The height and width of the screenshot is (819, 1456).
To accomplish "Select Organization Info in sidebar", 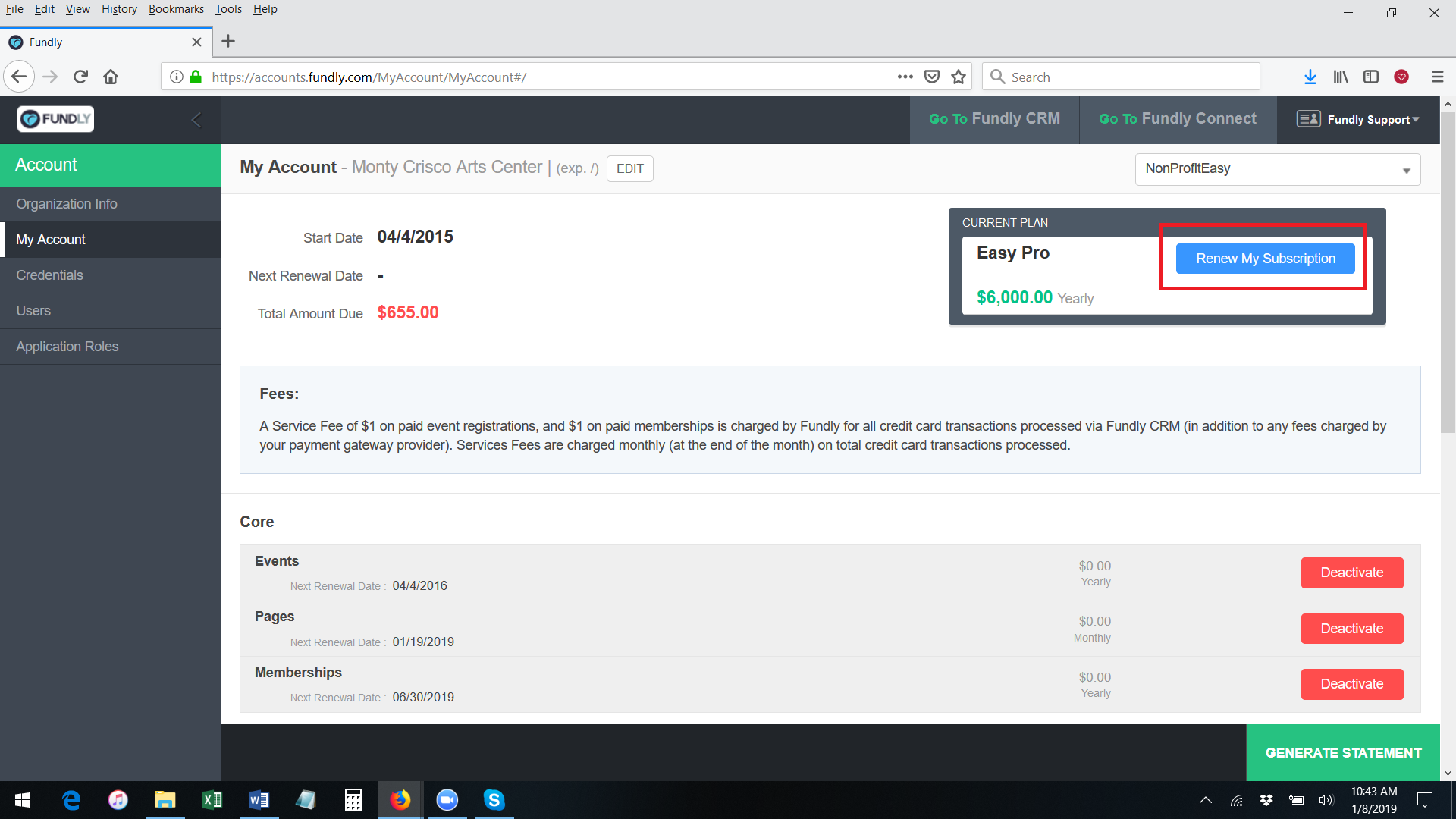I will 110,204.
